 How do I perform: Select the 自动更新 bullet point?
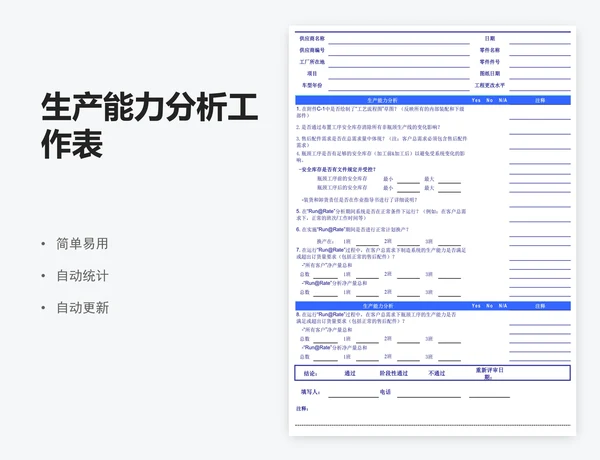tap(82, 308)
